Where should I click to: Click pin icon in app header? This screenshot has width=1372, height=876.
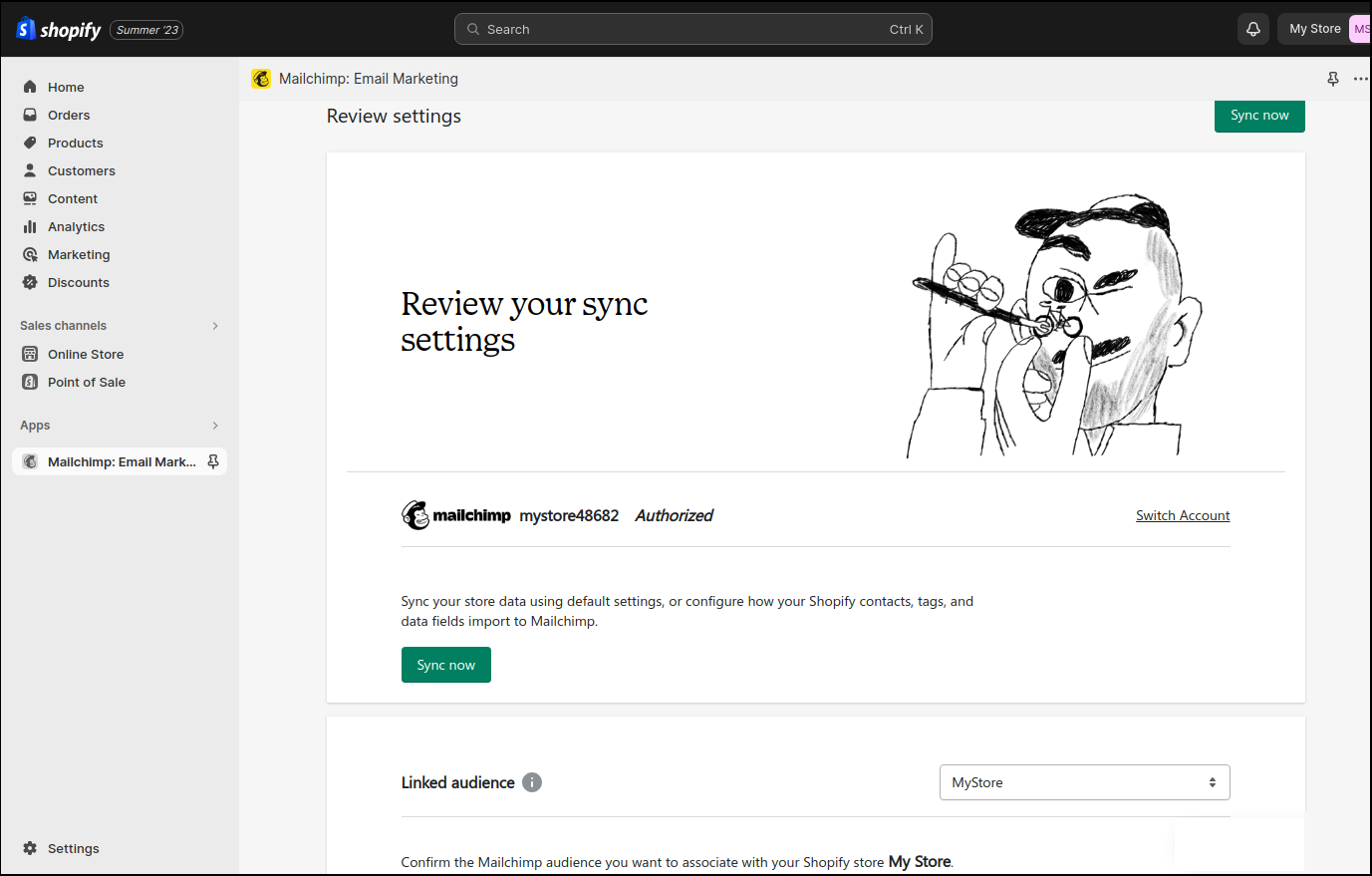[x=1333, y=79]
